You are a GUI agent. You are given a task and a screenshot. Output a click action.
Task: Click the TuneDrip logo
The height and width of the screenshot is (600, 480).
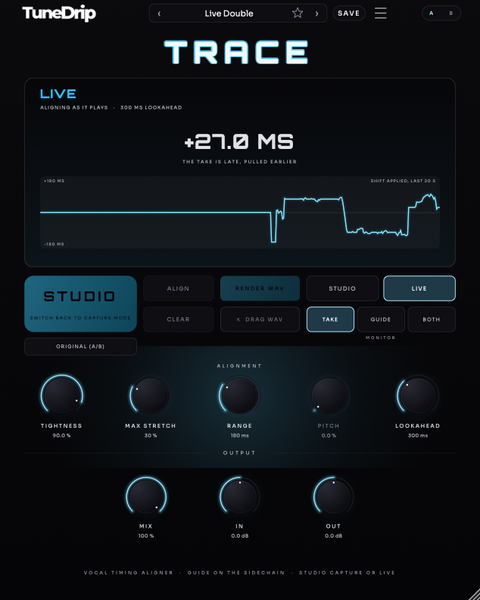click(x=59, y=13)
